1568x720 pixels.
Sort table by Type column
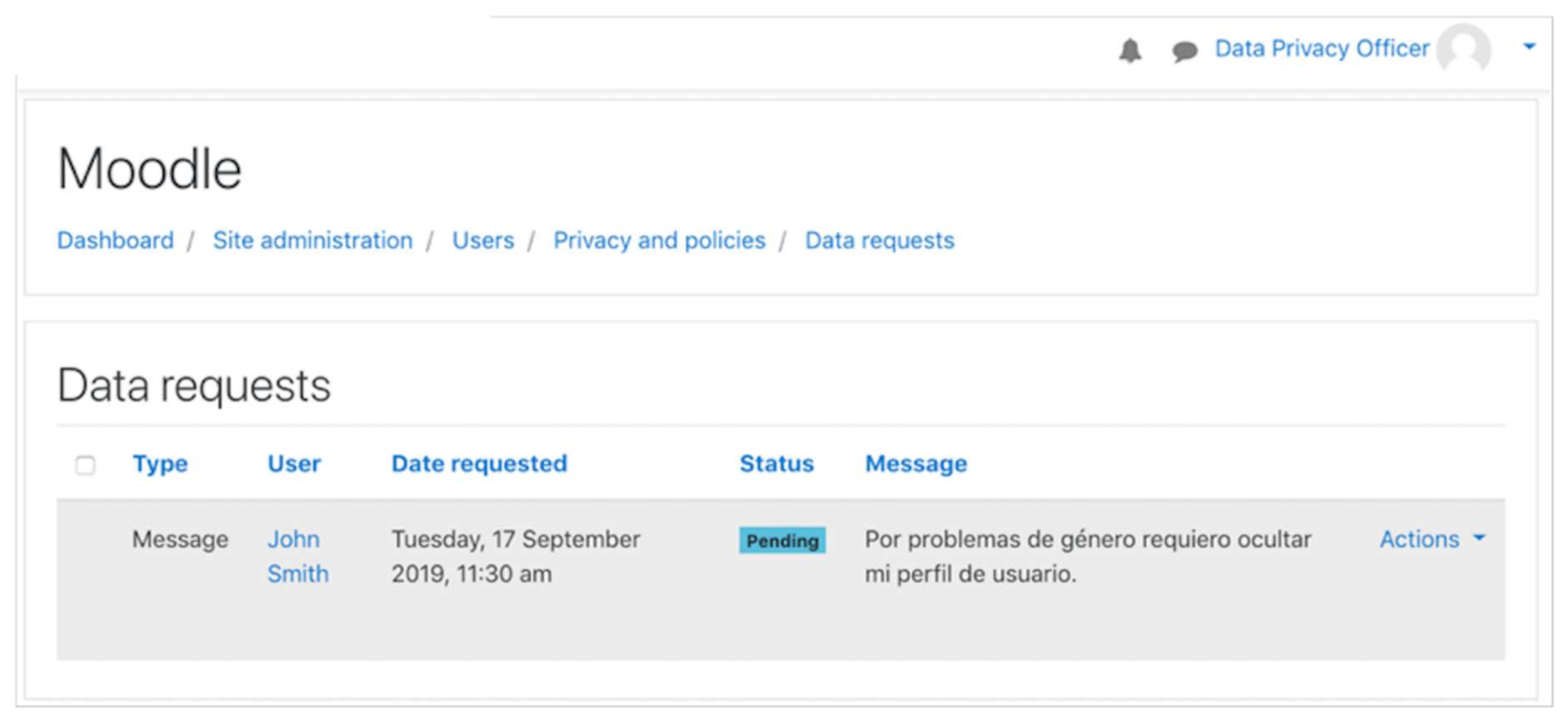[160, 463]
